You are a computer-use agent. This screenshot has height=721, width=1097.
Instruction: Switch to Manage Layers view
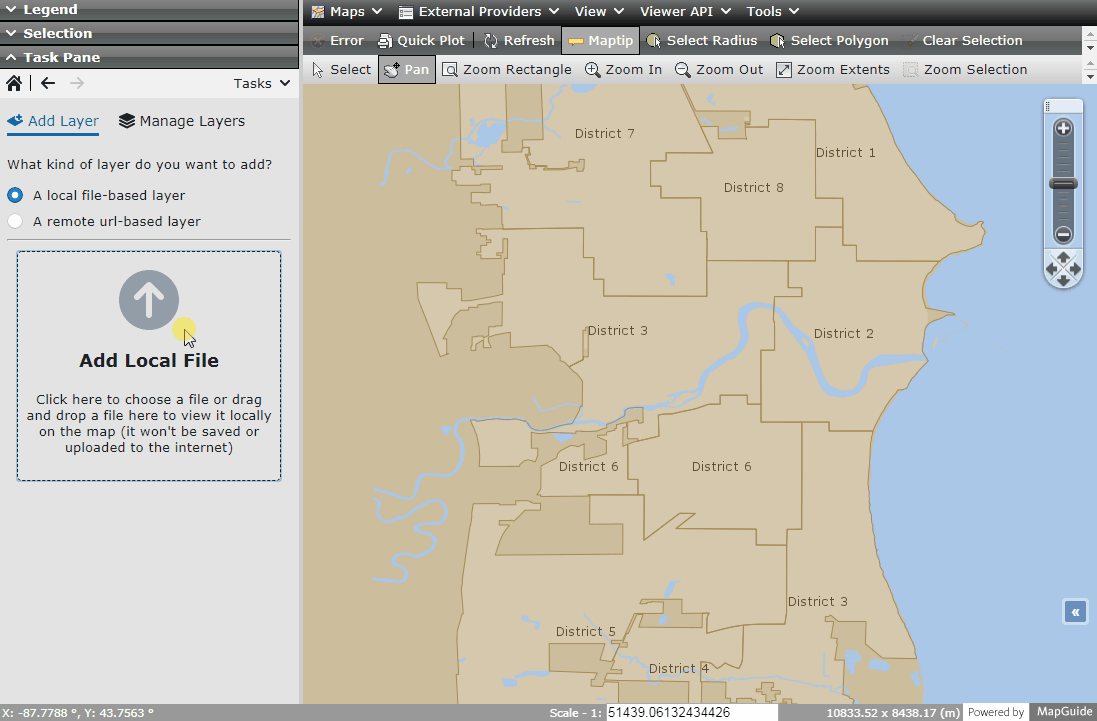181,121
